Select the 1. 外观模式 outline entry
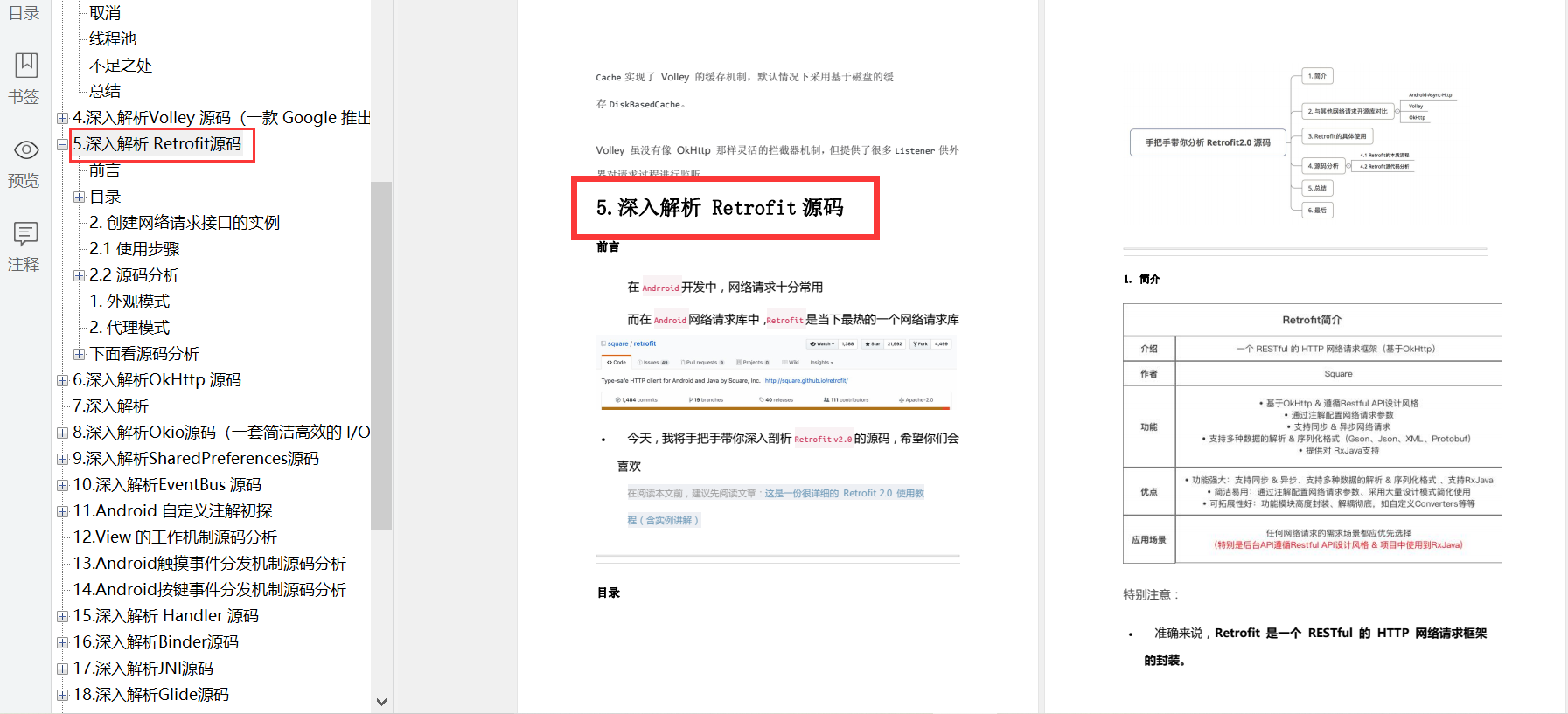Image resolution: width=1568 pixels, height=714 pixels. point(129,301)
